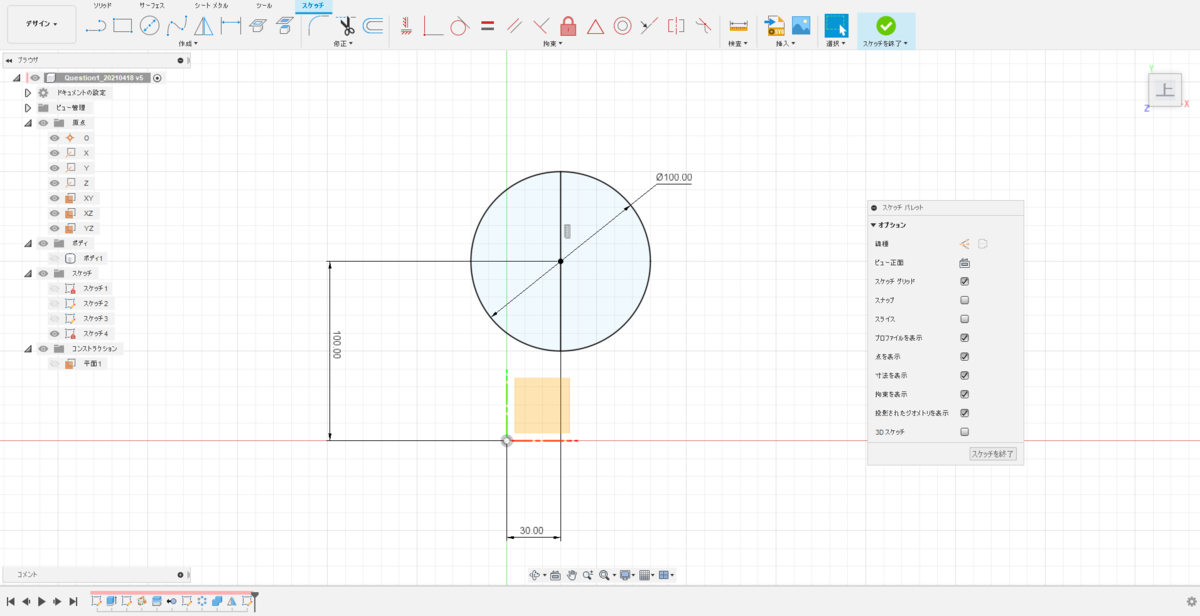Toggle the スケッチ グリッド checkbox
The height and width of the screenshot is (616, 1200).
[965, 282]
